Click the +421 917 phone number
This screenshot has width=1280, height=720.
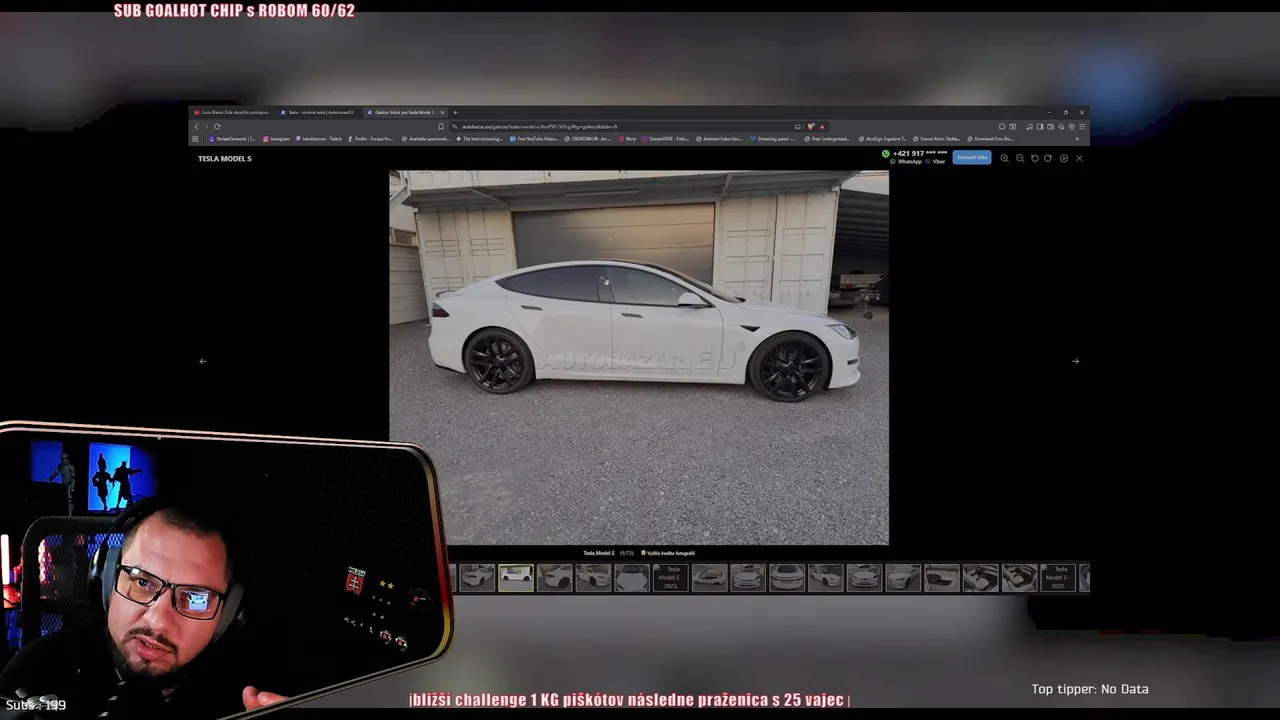point(920,153)
